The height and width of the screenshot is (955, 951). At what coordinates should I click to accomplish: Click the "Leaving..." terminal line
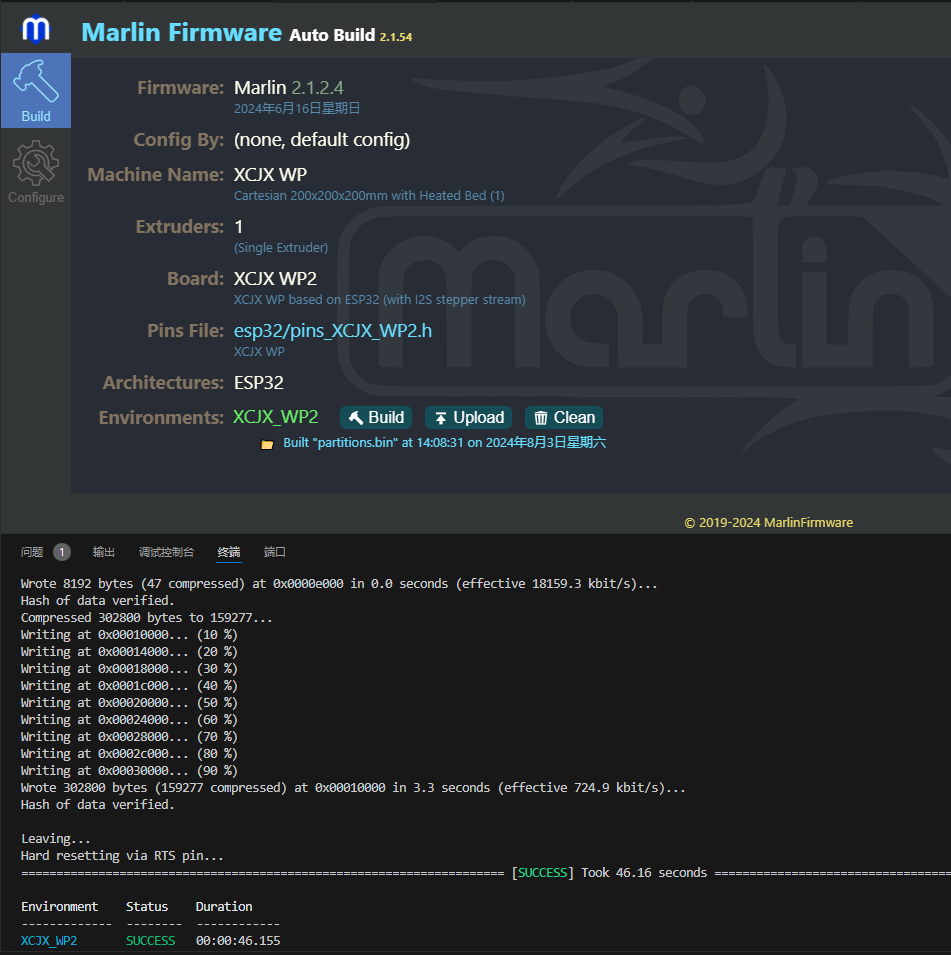[55, 839]
